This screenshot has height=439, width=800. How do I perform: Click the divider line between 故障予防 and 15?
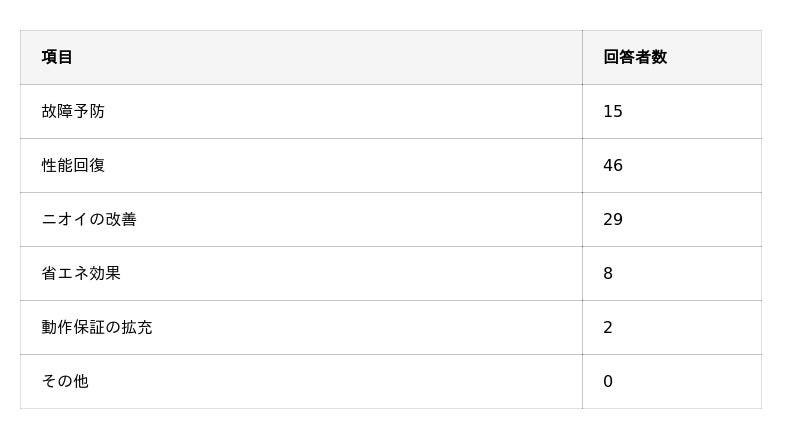click(x=582, y=111)
